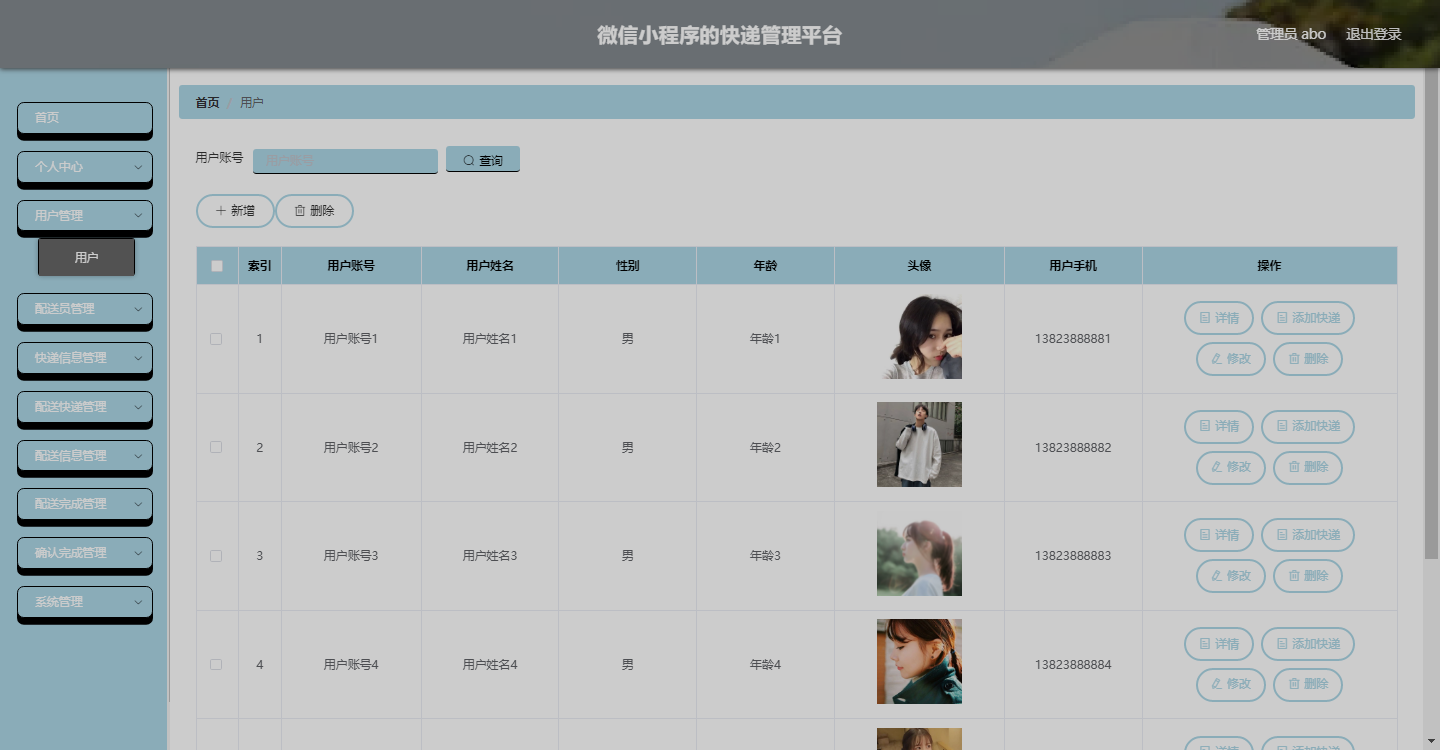Click the 用户手机 column header
1440x750 pixels.
[1073, 266]
